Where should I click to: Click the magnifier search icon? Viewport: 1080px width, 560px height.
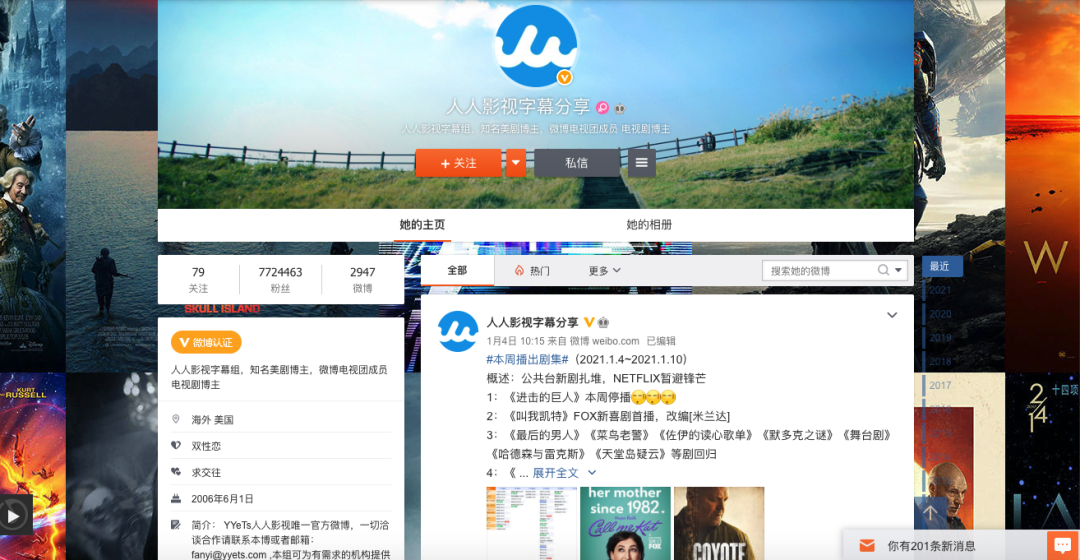[x=883, y=270]
